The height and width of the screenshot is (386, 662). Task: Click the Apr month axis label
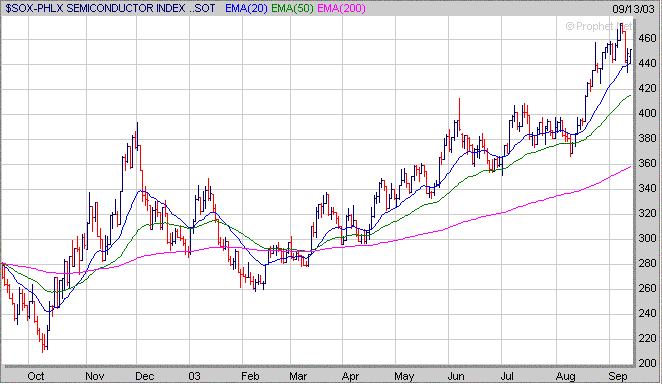coord(350,376)
